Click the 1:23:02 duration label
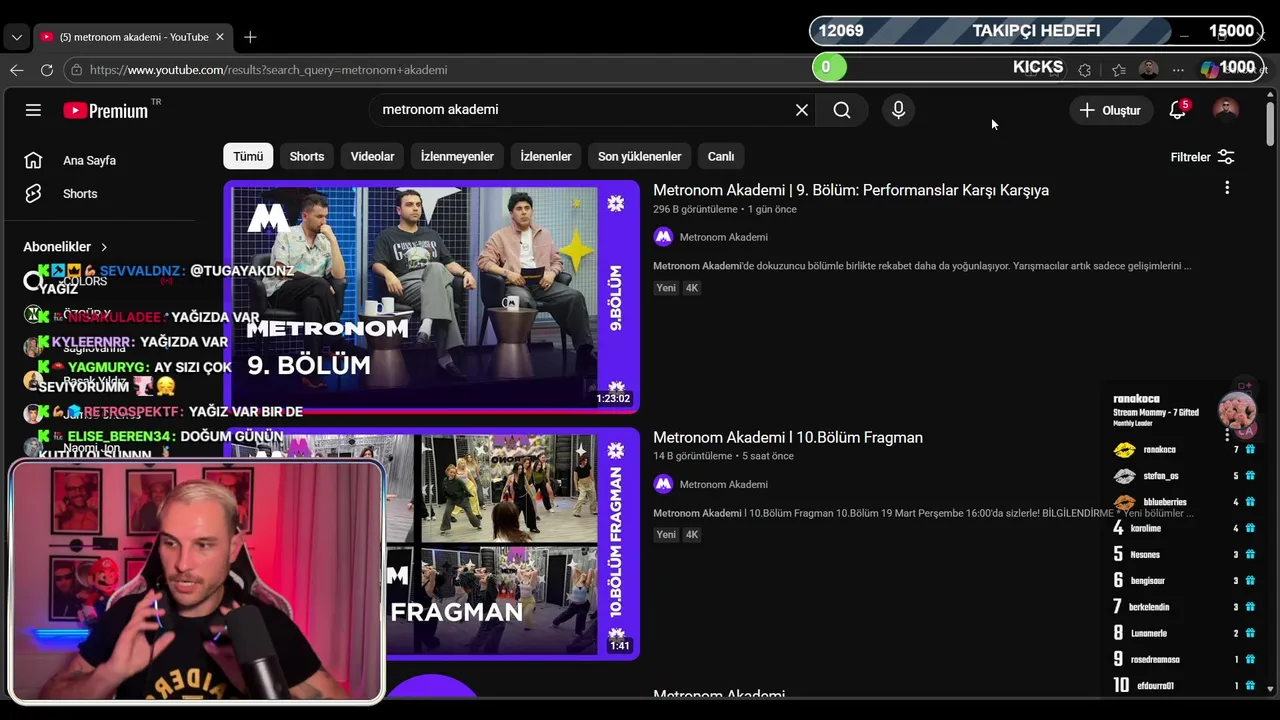 pos(613,398)
